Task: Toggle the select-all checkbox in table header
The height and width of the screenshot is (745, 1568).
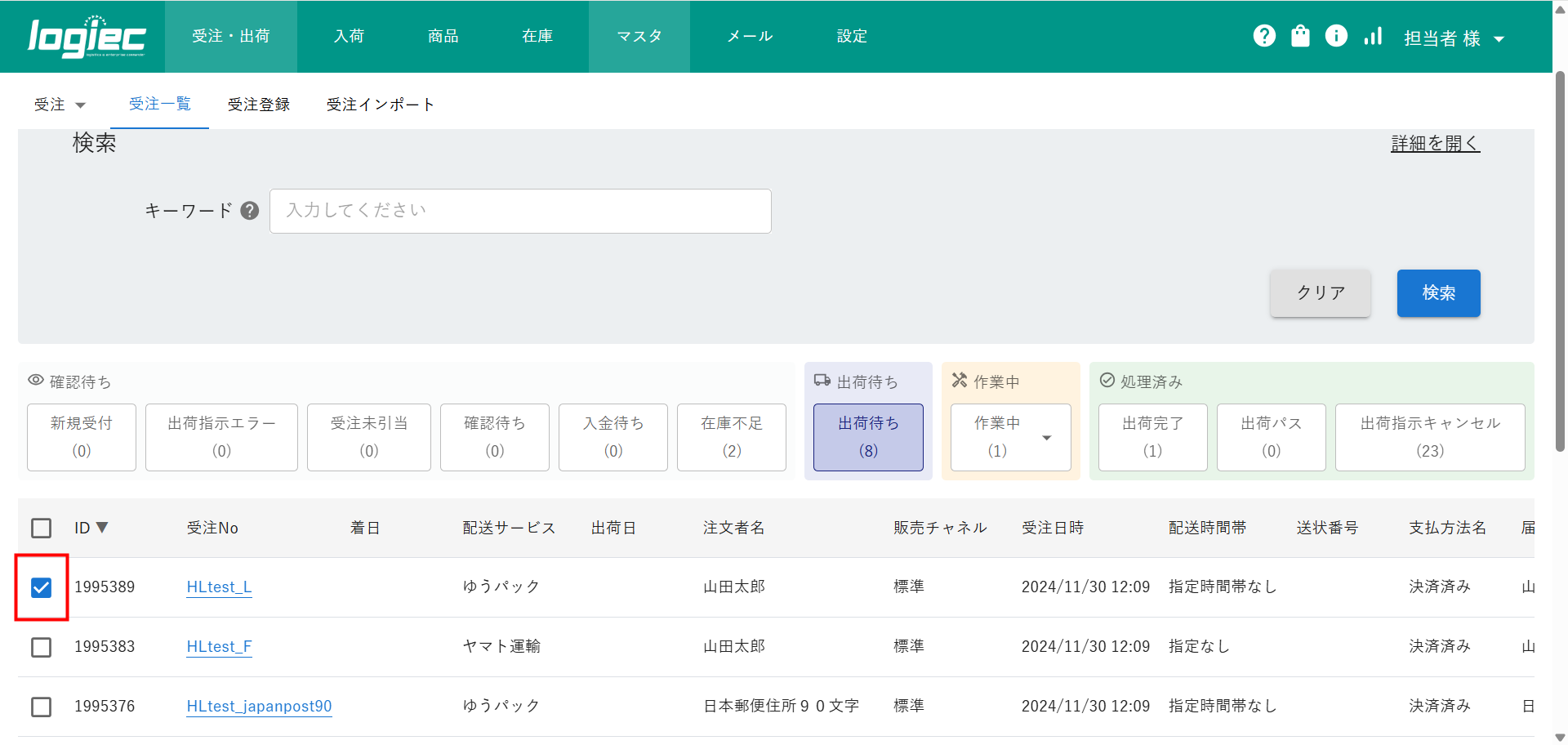Action: (x=41, y=528)
